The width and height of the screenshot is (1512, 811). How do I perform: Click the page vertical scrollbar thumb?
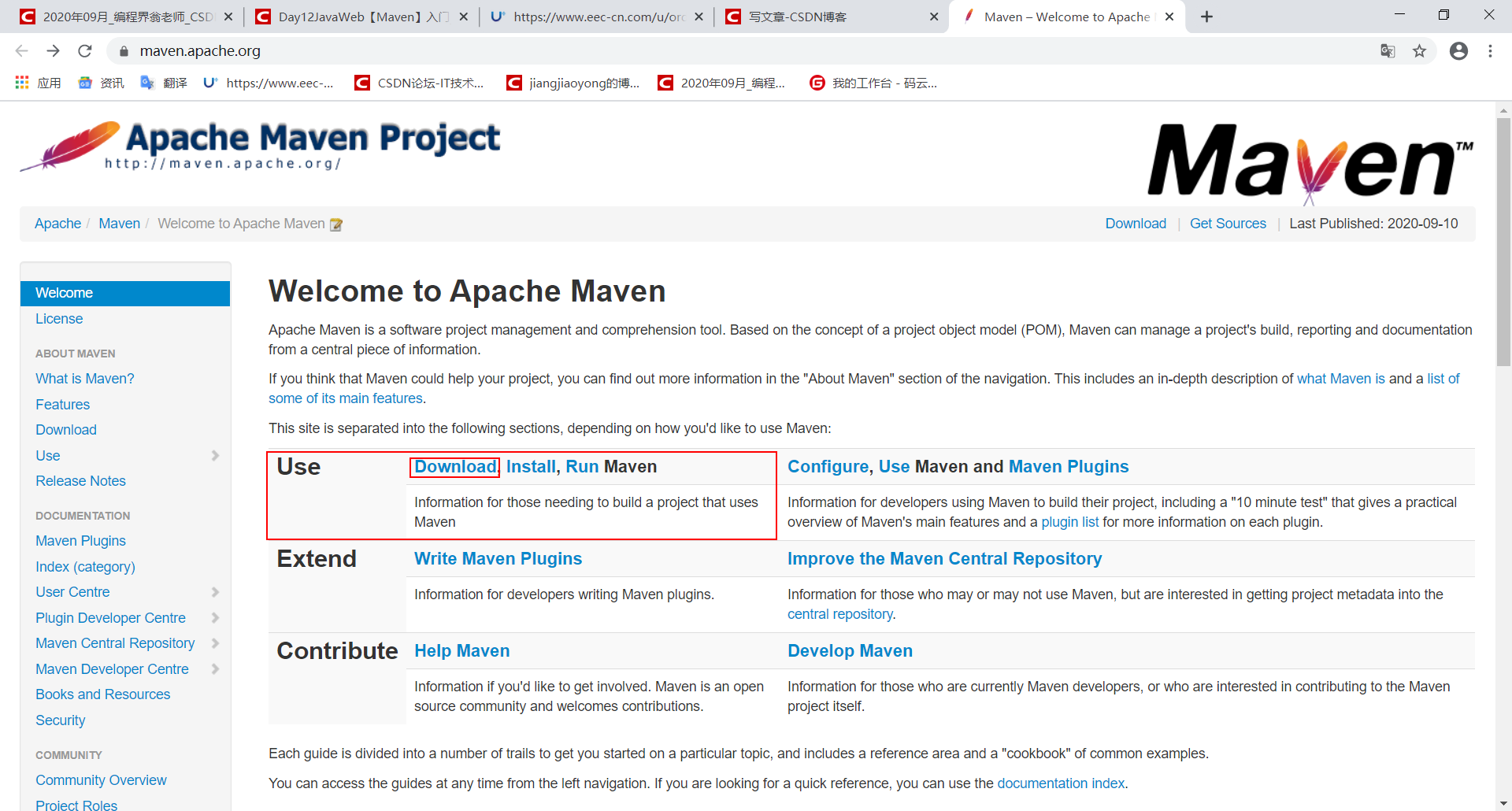pyautogui.click(x=1503, y=242)
